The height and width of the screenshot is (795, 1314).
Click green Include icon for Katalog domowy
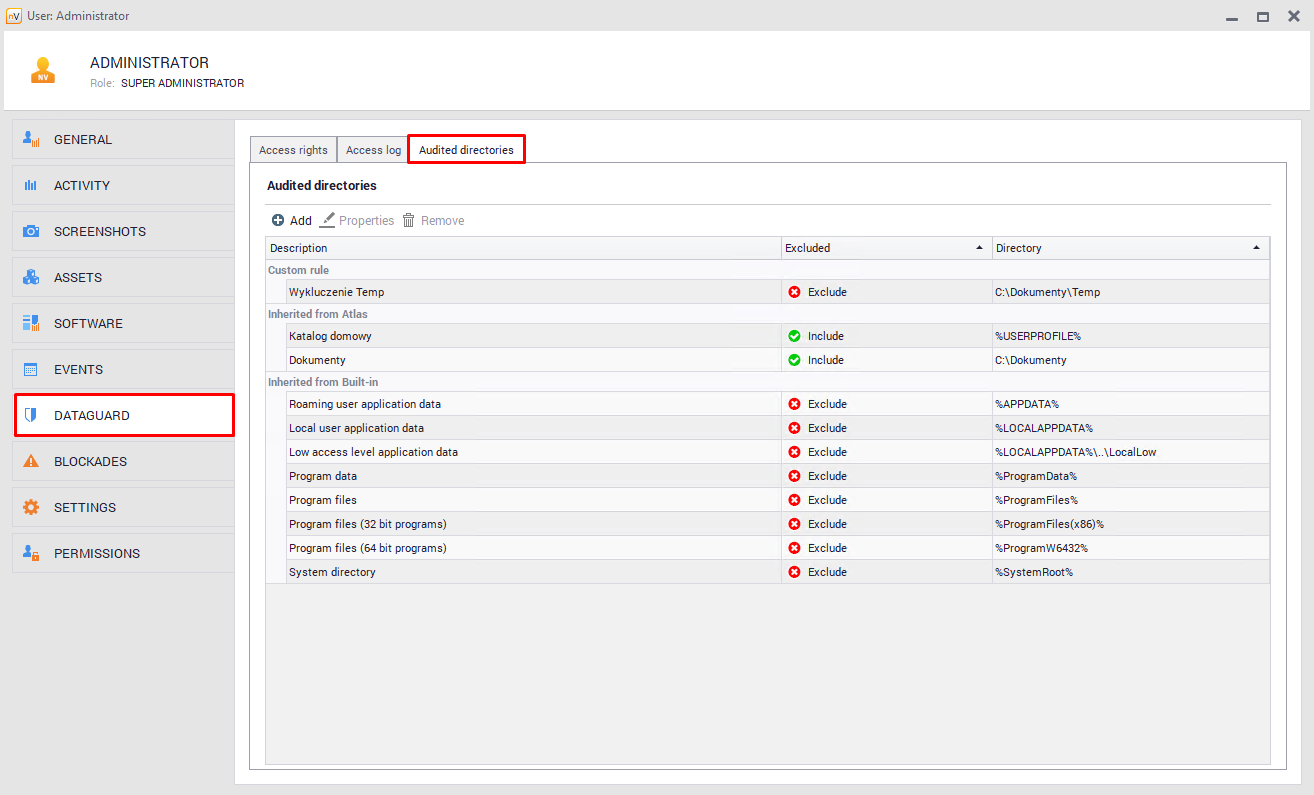click(794, 336)
